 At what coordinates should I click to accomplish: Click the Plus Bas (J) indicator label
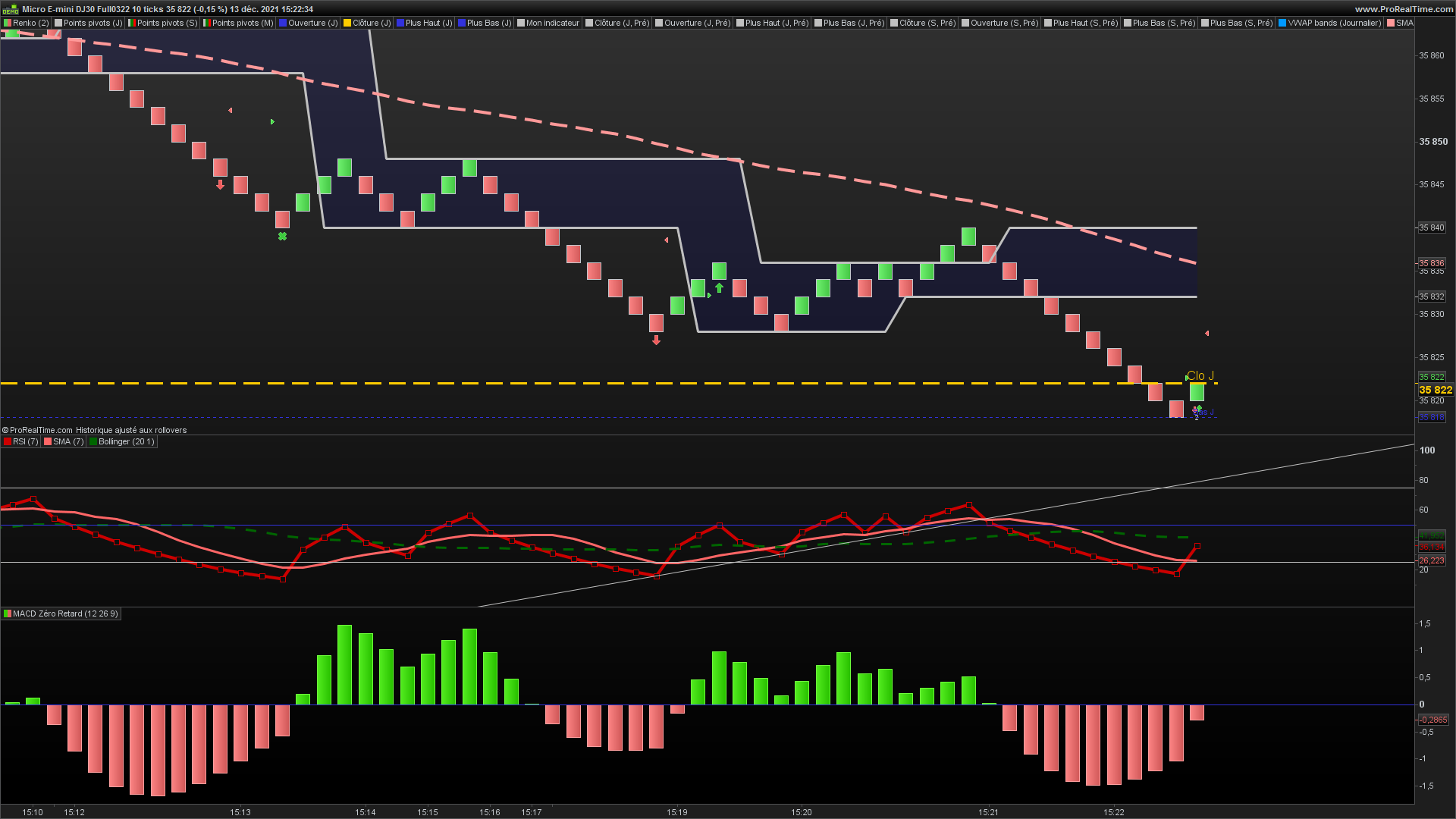pyautogui.click(x=489, y=23)
